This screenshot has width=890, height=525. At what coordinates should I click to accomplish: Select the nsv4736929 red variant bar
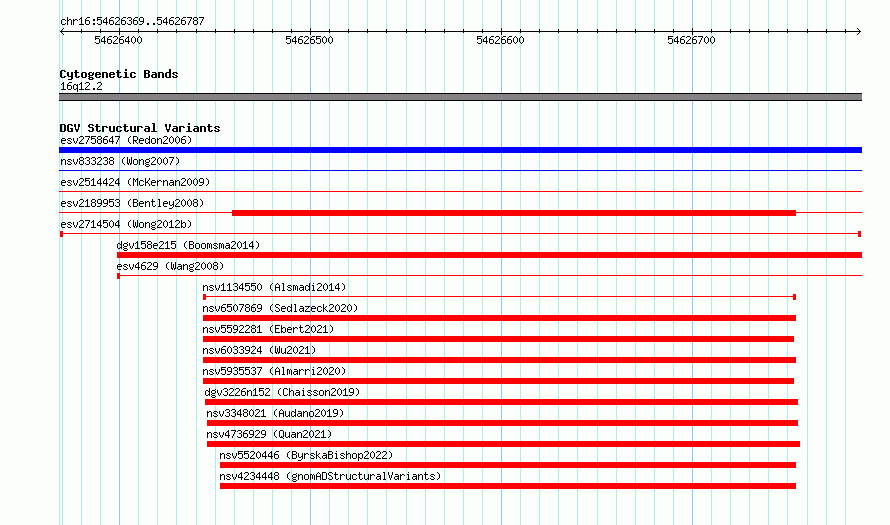point(503,444)
